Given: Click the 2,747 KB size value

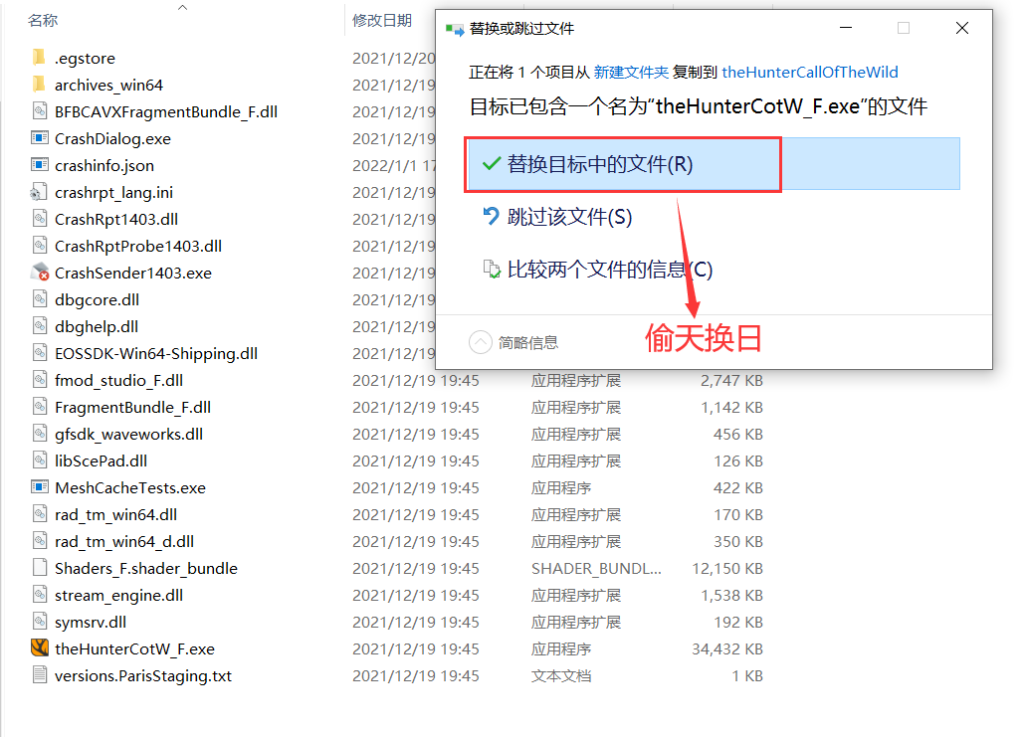Looking at the screenshot, I should tap(731, 380).
